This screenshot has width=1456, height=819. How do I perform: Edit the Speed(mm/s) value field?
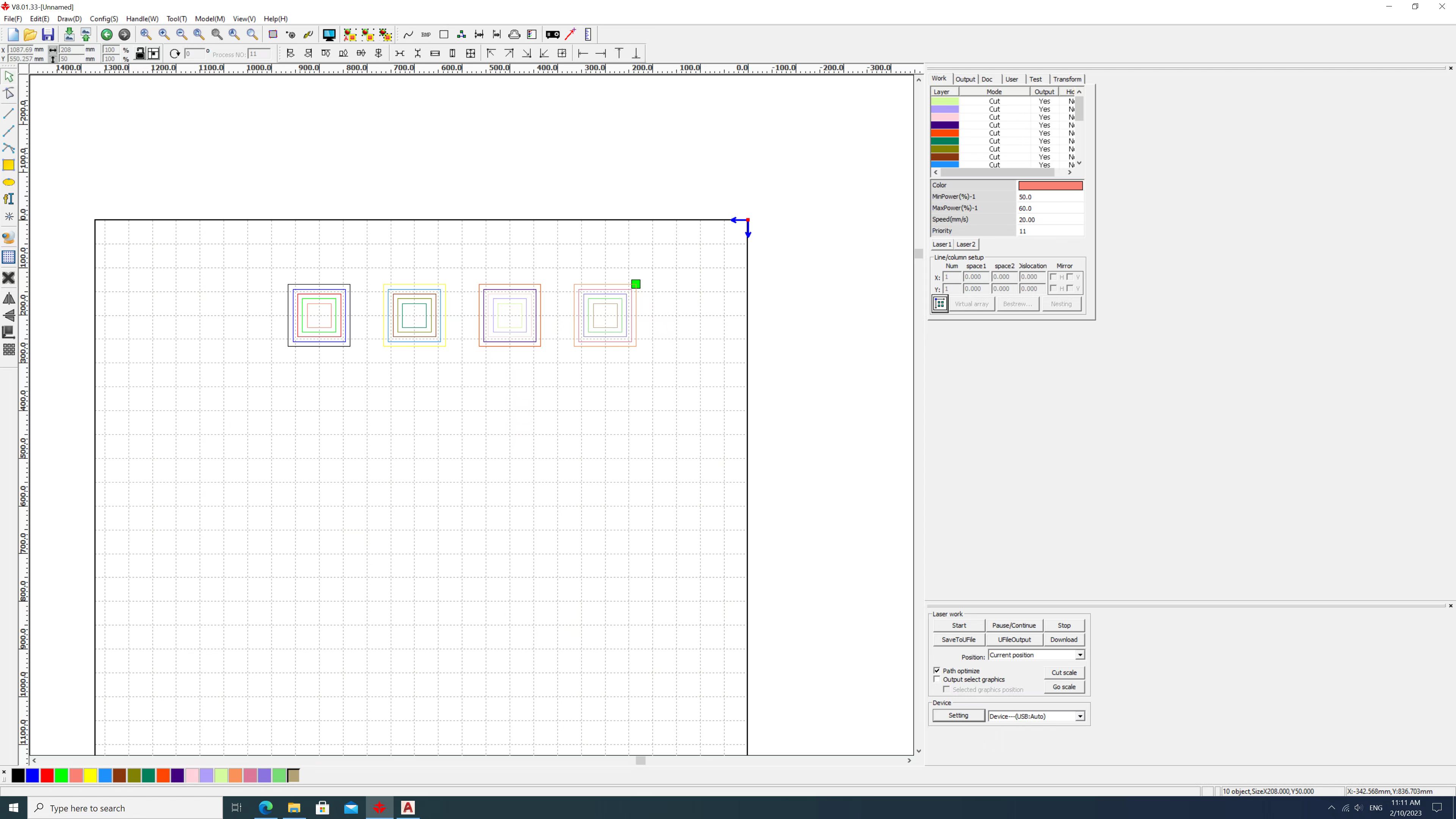coord(1050,220)
